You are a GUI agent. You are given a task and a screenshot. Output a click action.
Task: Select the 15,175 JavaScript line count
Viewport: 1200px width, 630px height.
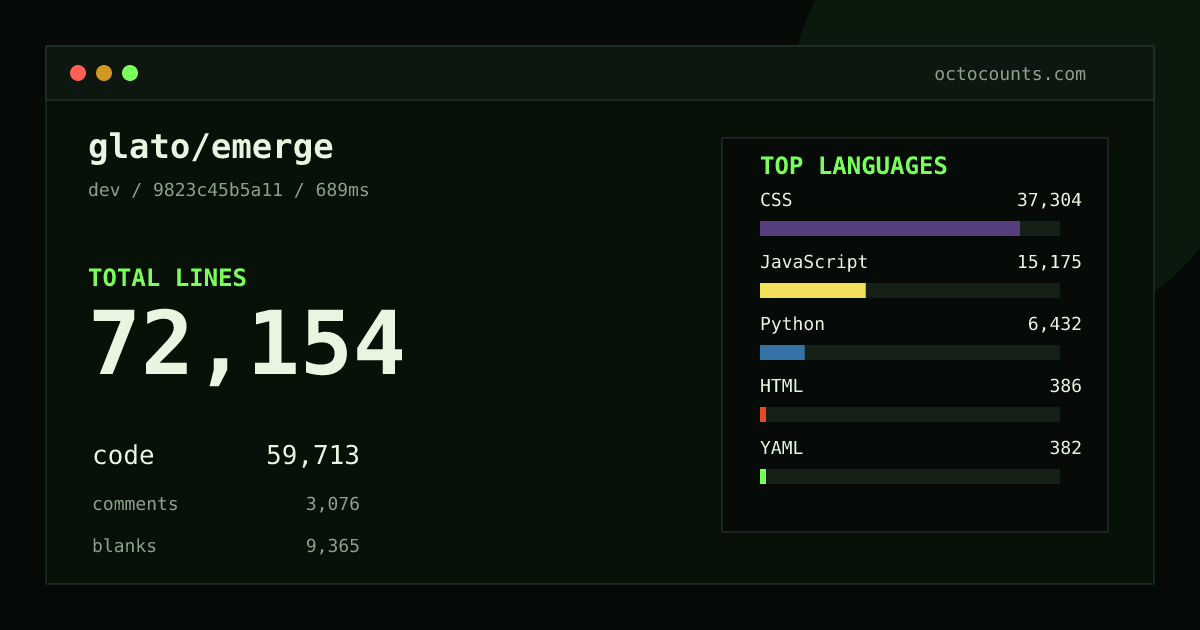[1049, 262]
